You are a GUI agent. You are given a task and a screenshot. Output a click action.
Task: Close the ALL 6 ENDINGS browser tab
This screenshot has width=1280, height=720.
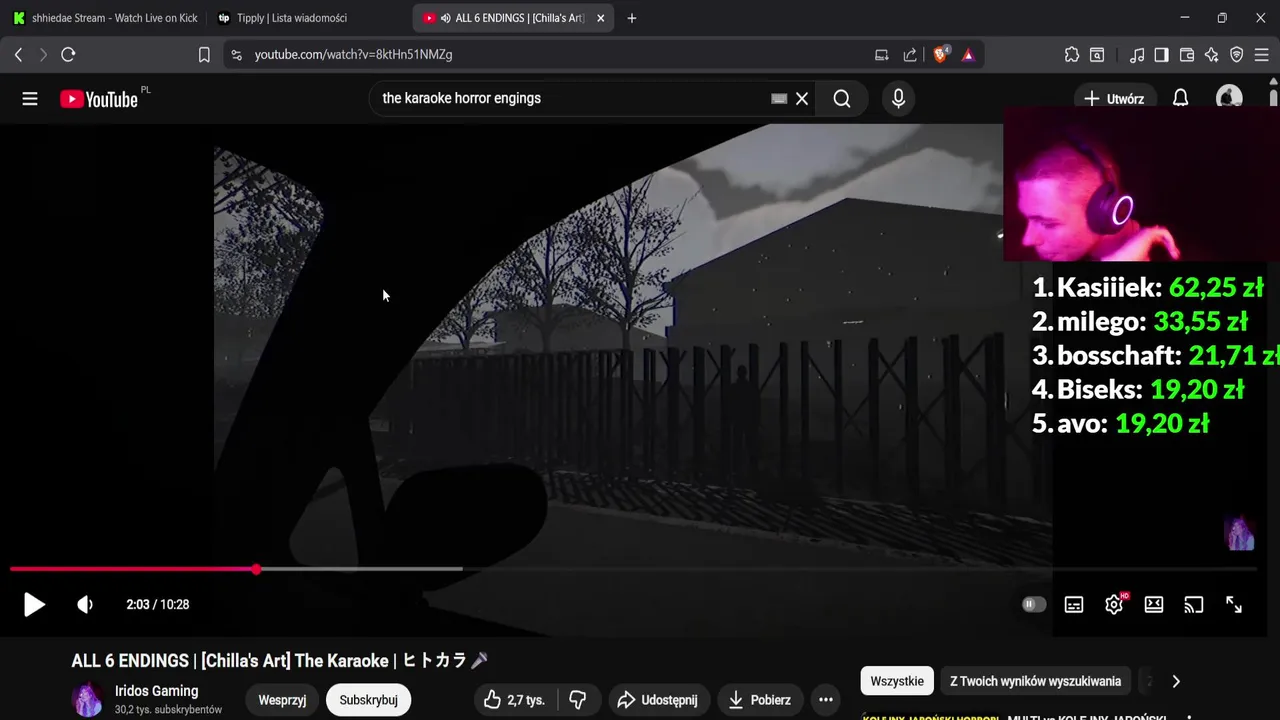[x=600, y=18]
